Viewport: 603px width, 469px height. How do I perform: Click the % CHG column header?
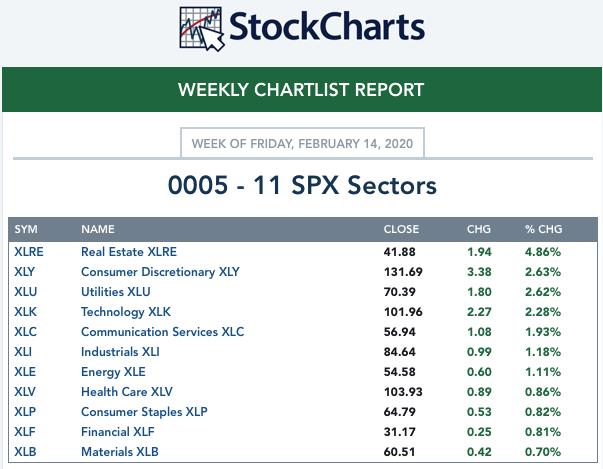click(x=544, y=229)
